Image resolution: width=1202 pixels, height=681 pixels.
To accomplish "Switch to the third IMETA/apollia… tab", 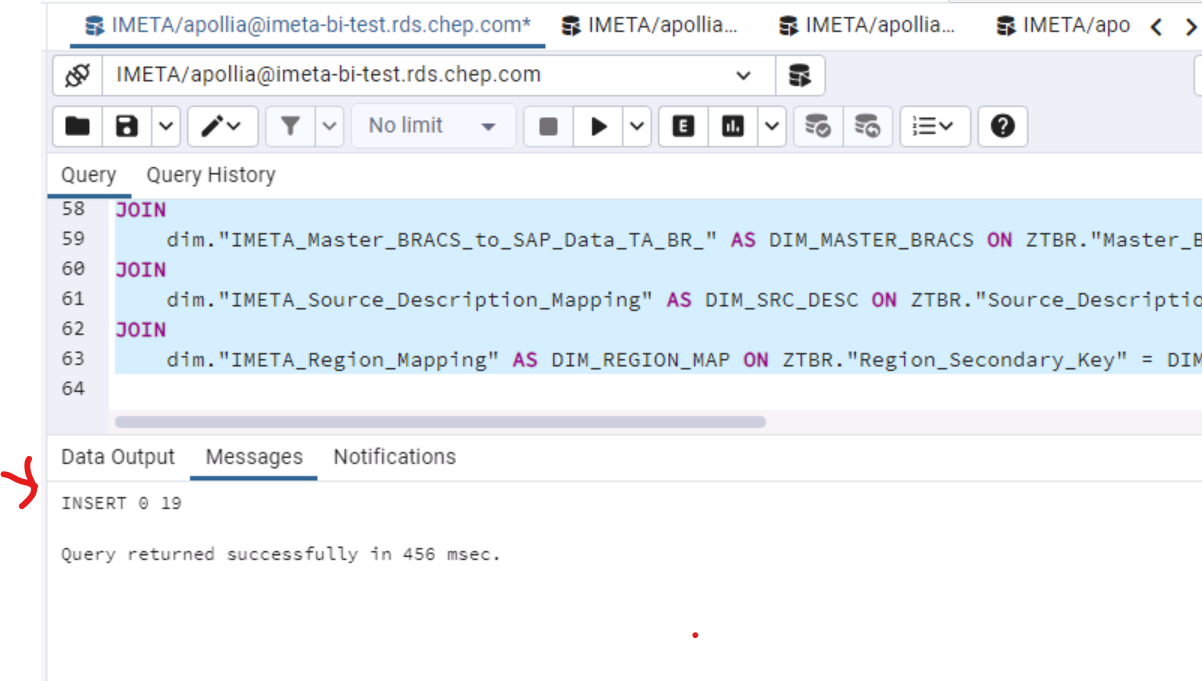I will coord(868,25).
